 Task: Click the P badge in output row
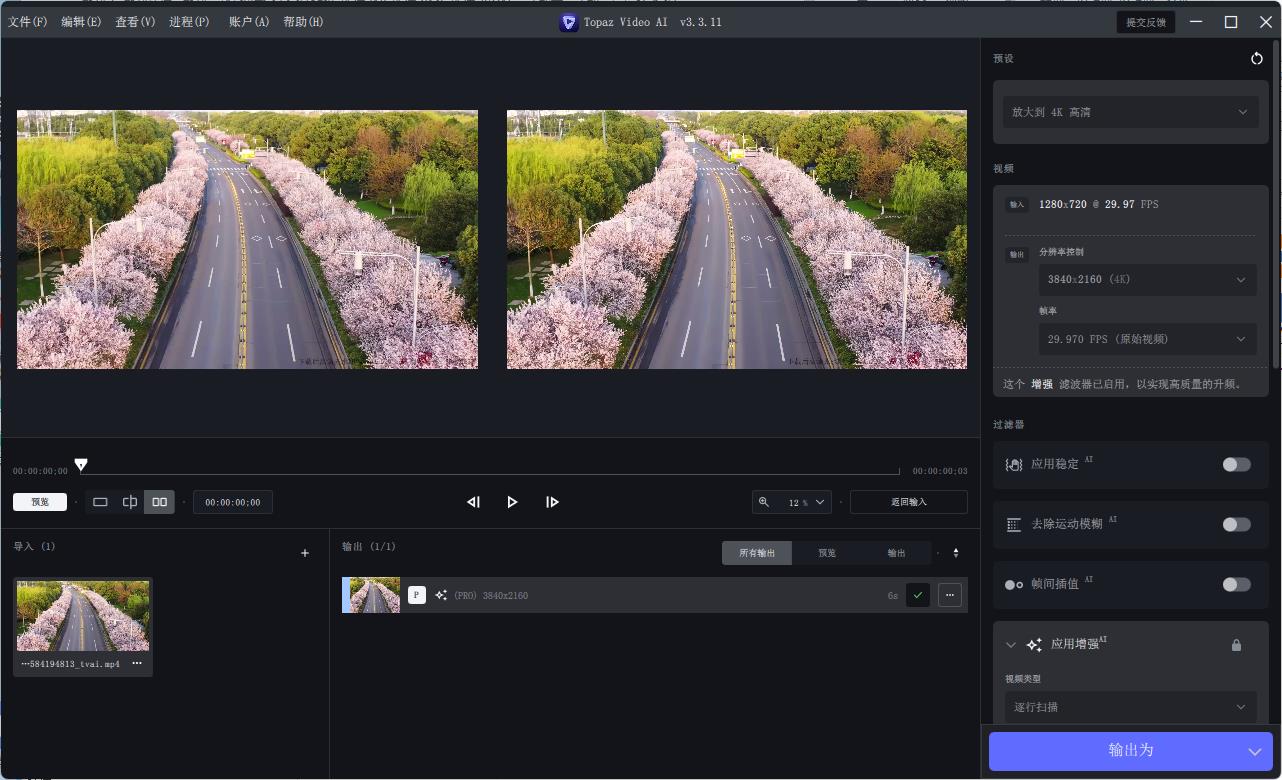[417, 595]
